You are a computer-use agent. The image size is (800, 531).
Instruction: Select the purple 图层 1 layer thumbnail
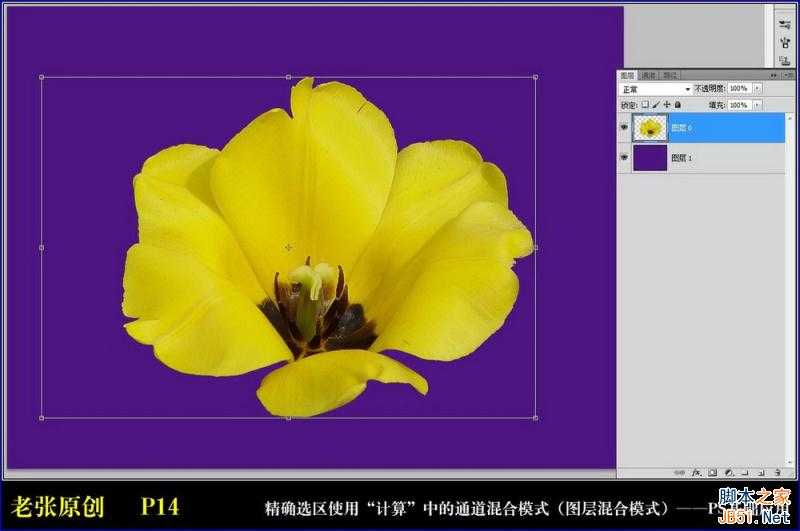[x=650, y=158]
